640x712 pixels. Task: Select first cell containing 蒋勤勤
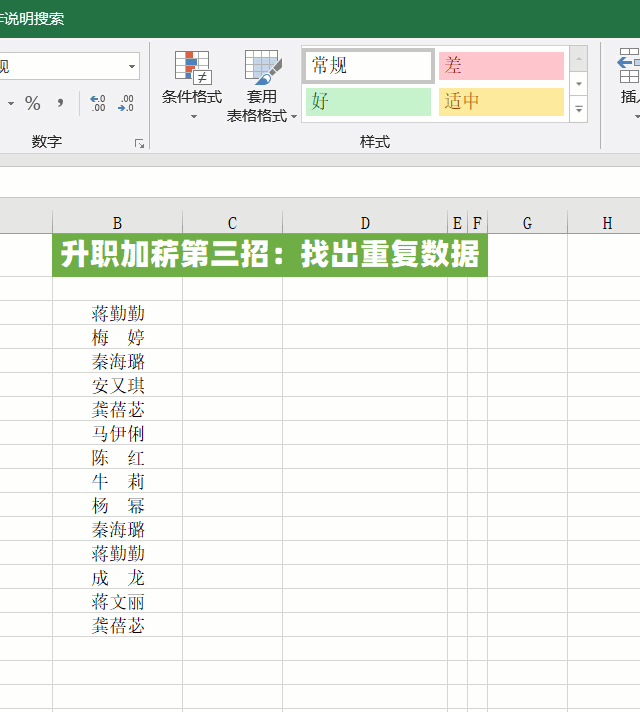click(x=118, y=313)
